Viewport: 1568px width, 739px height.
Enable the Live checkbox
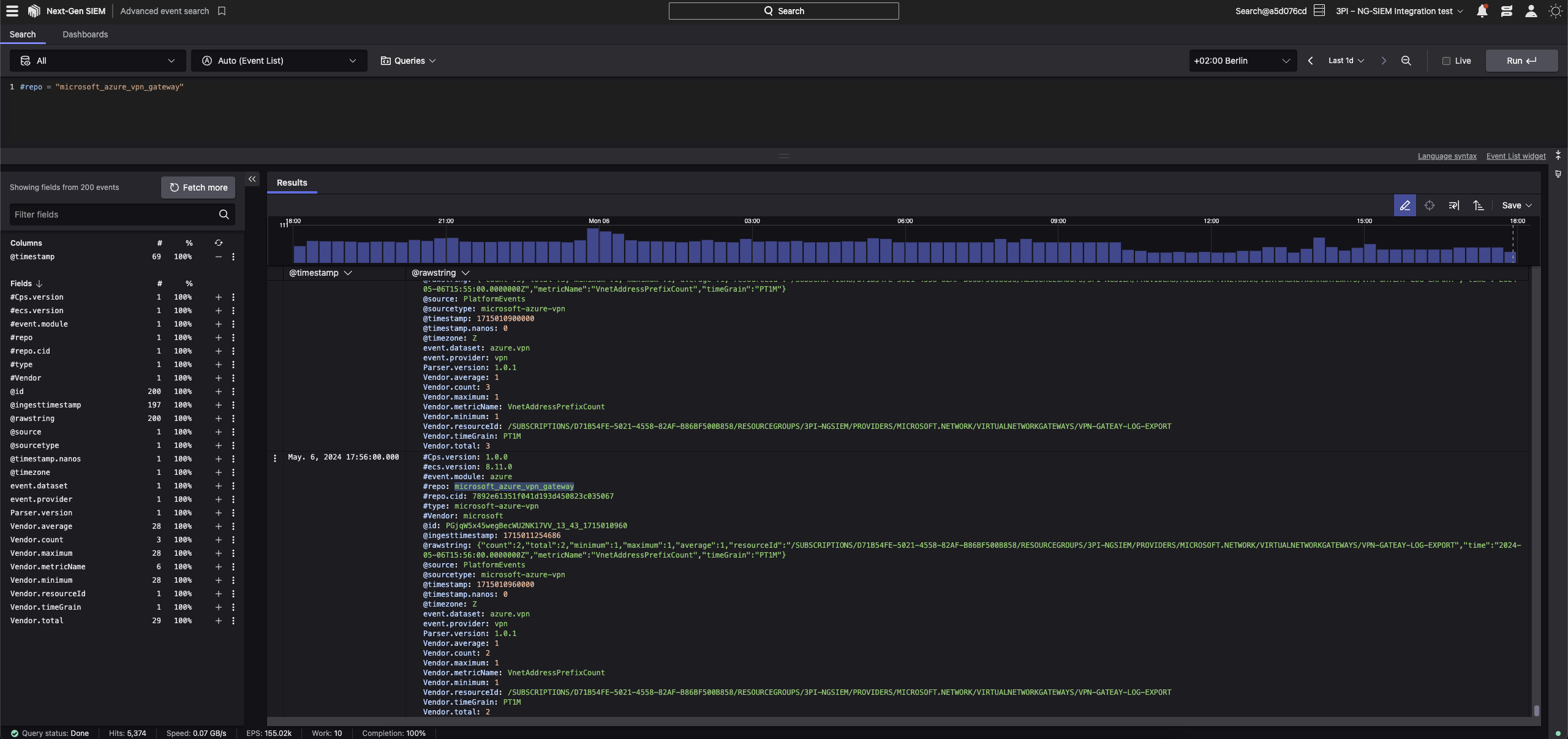pos(1446,61)
